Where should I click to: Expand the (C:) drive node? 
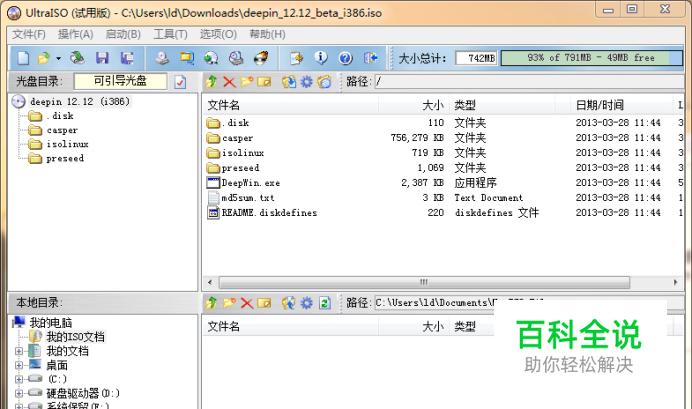[x=19, y=379]
